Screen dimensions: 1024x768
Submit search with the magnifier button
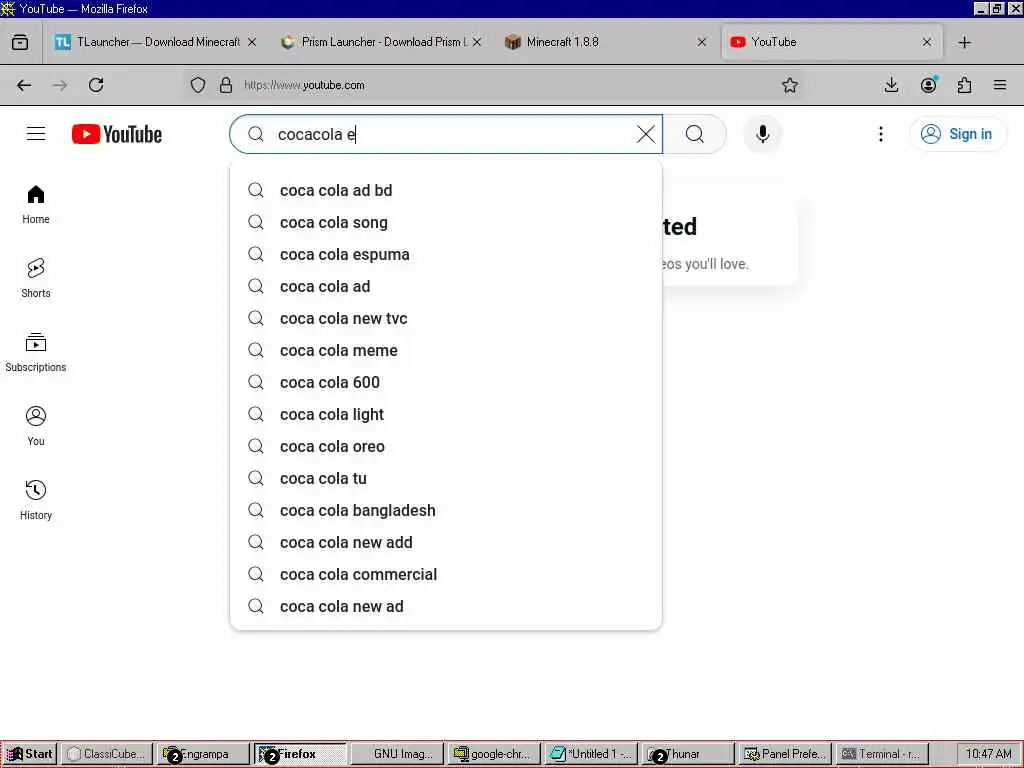[x=695, y=134]
